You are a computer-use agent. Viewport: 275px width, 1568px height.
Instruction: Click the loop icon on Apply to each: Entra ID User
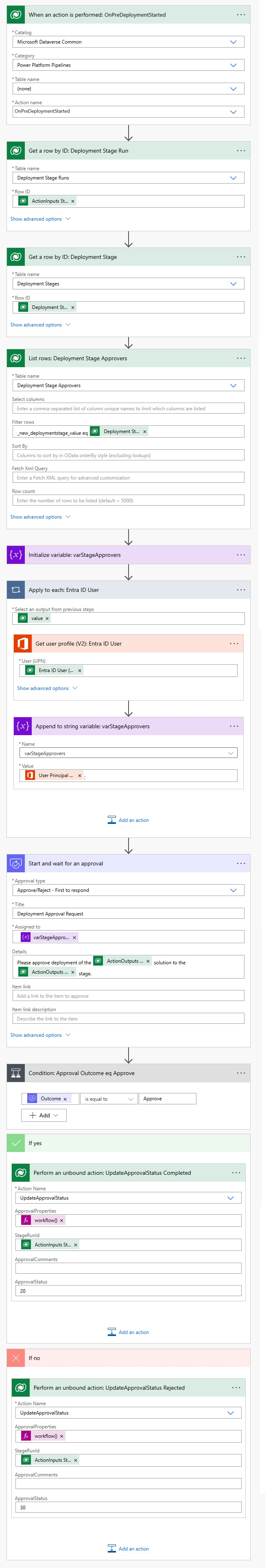coord(16,590)
